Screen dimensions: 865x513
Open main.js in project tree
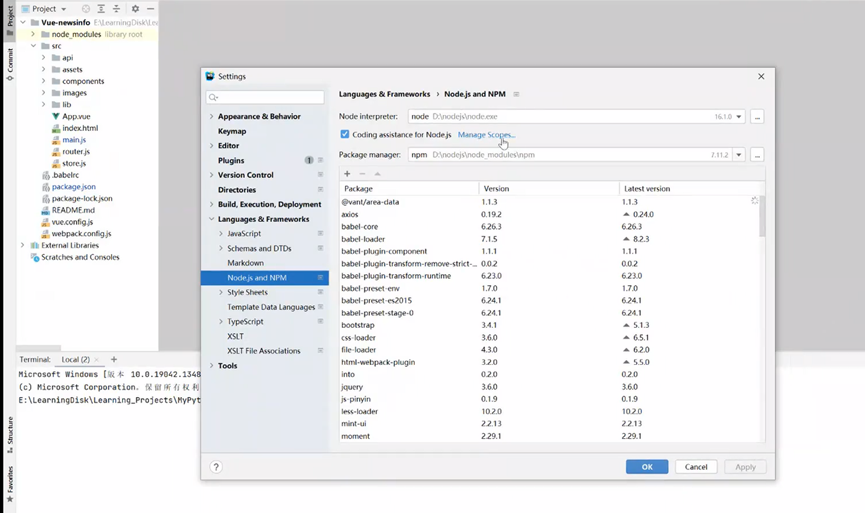(74, 140)
